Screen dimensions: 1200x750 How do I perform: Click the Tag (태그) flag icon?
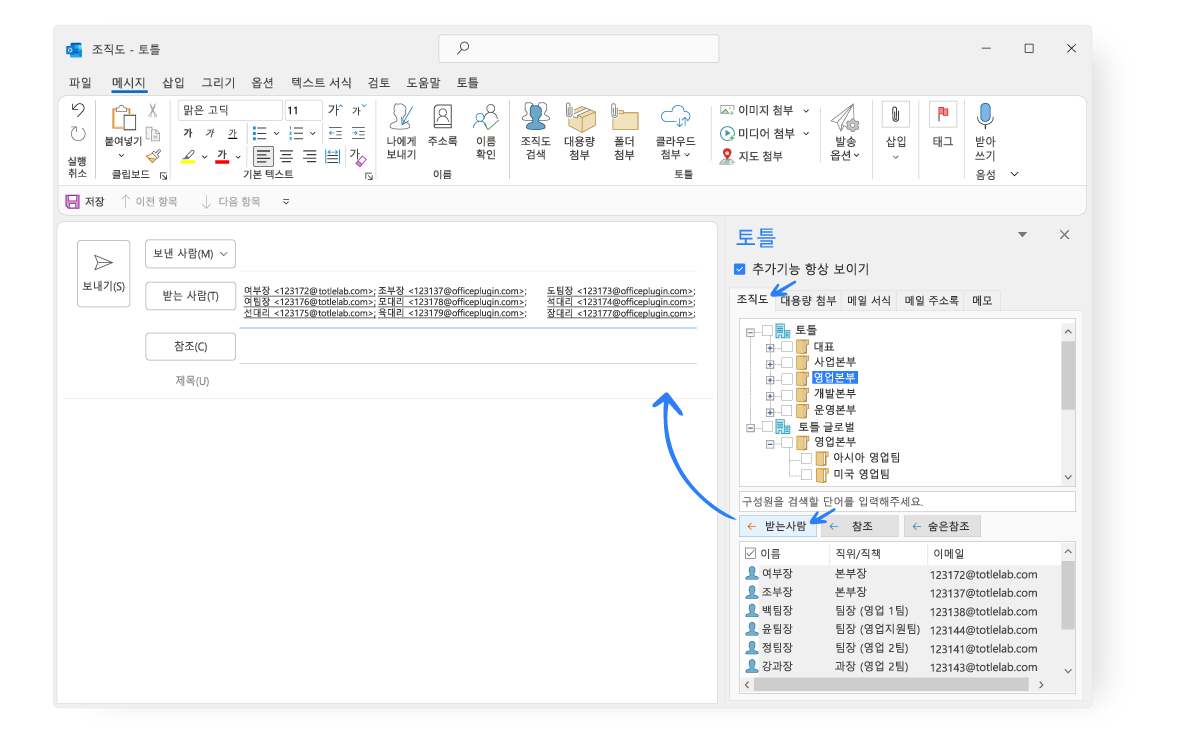click(942, 115)
